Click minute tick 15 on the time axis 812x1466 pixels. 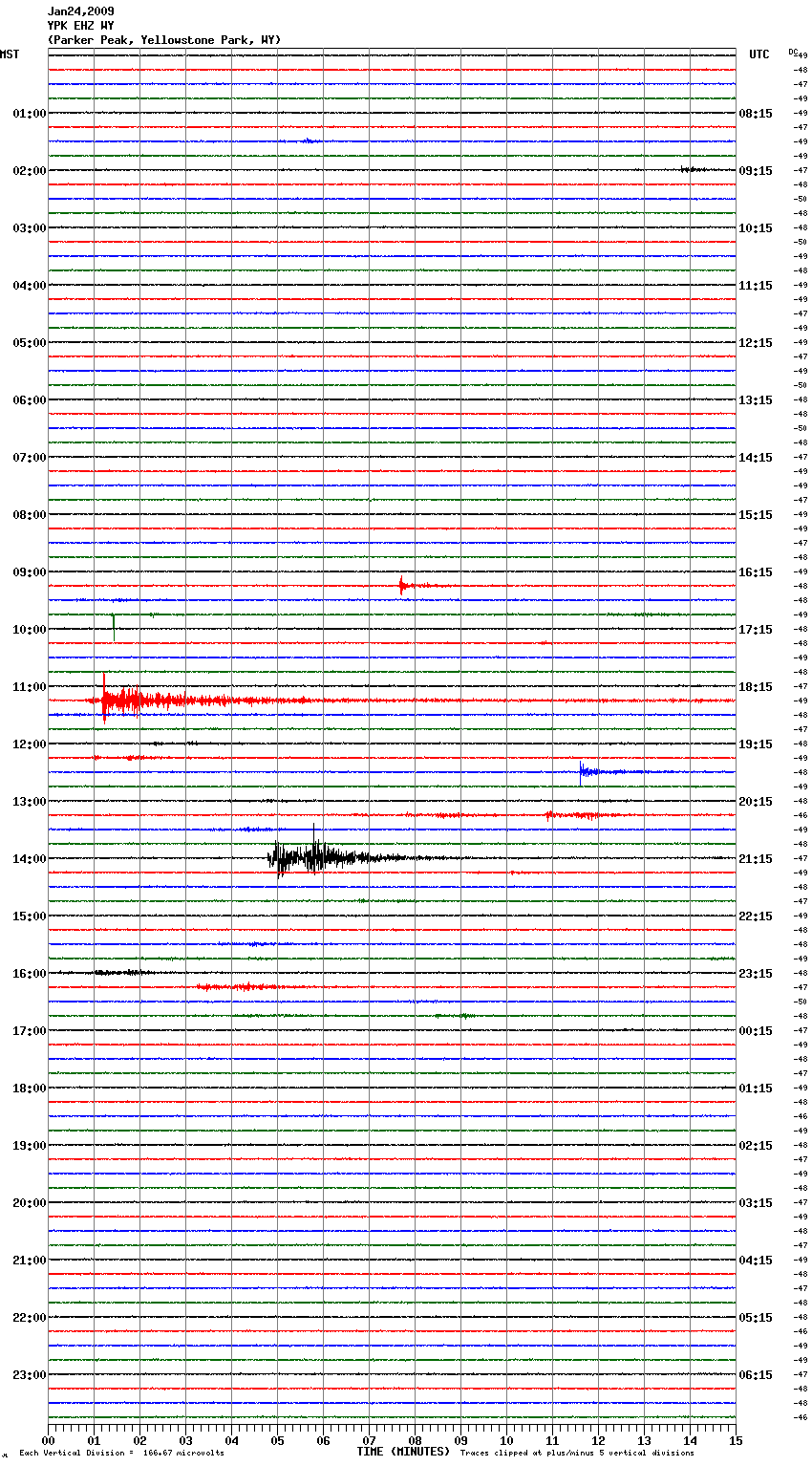(x=736, y=1440)
